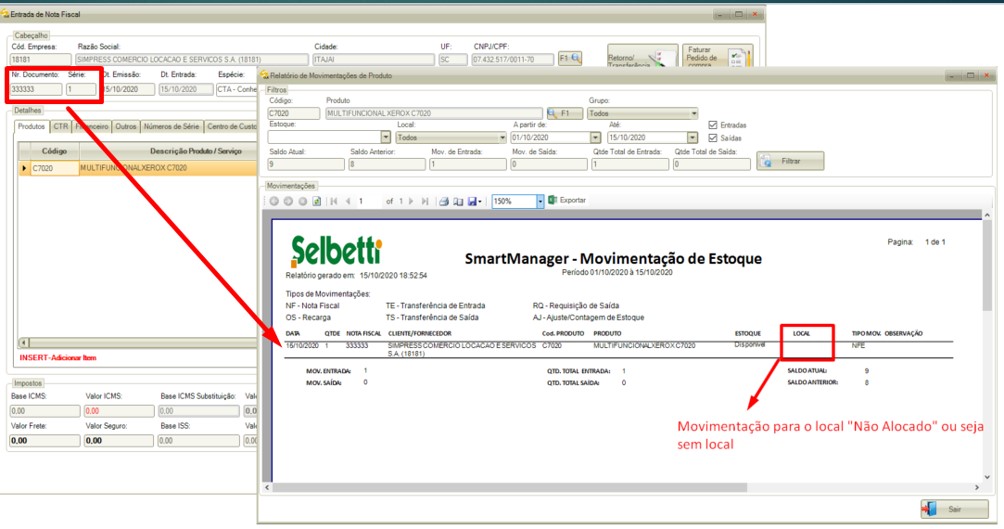Click the Faturar Pedido de compra button
1004x529 pixels.
717,56
